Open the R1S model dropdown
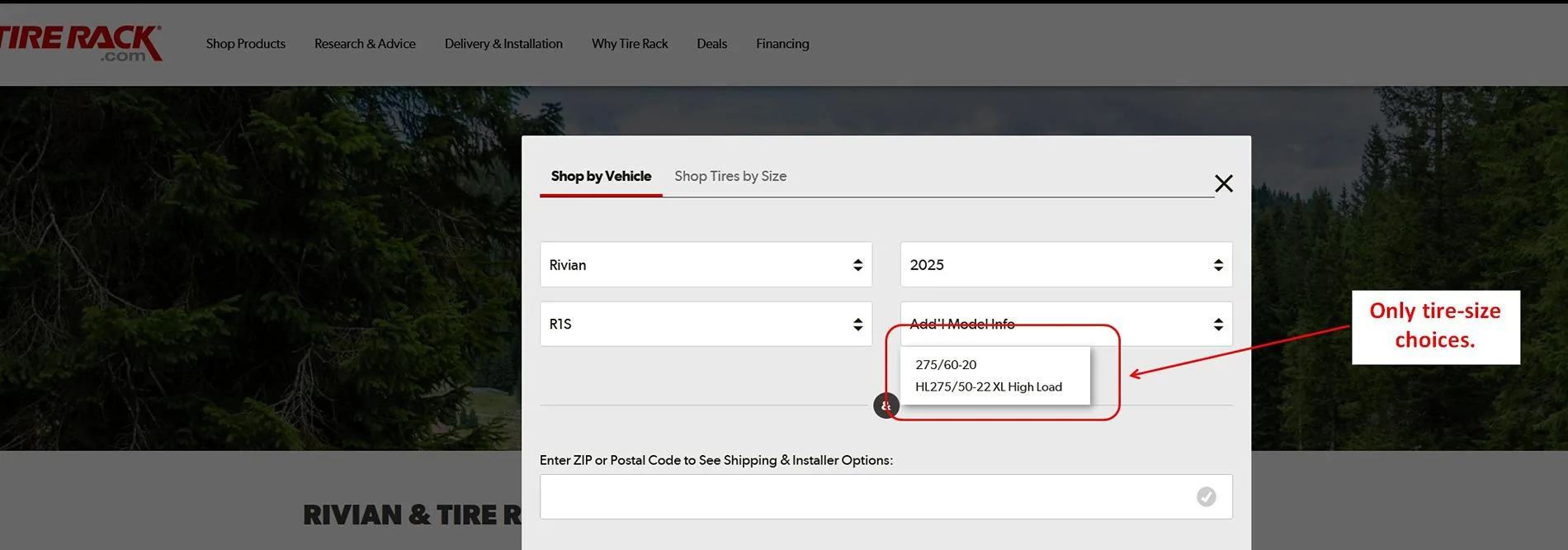The height and width of the screenshot is (550, 1568). (x=706, y=324)
